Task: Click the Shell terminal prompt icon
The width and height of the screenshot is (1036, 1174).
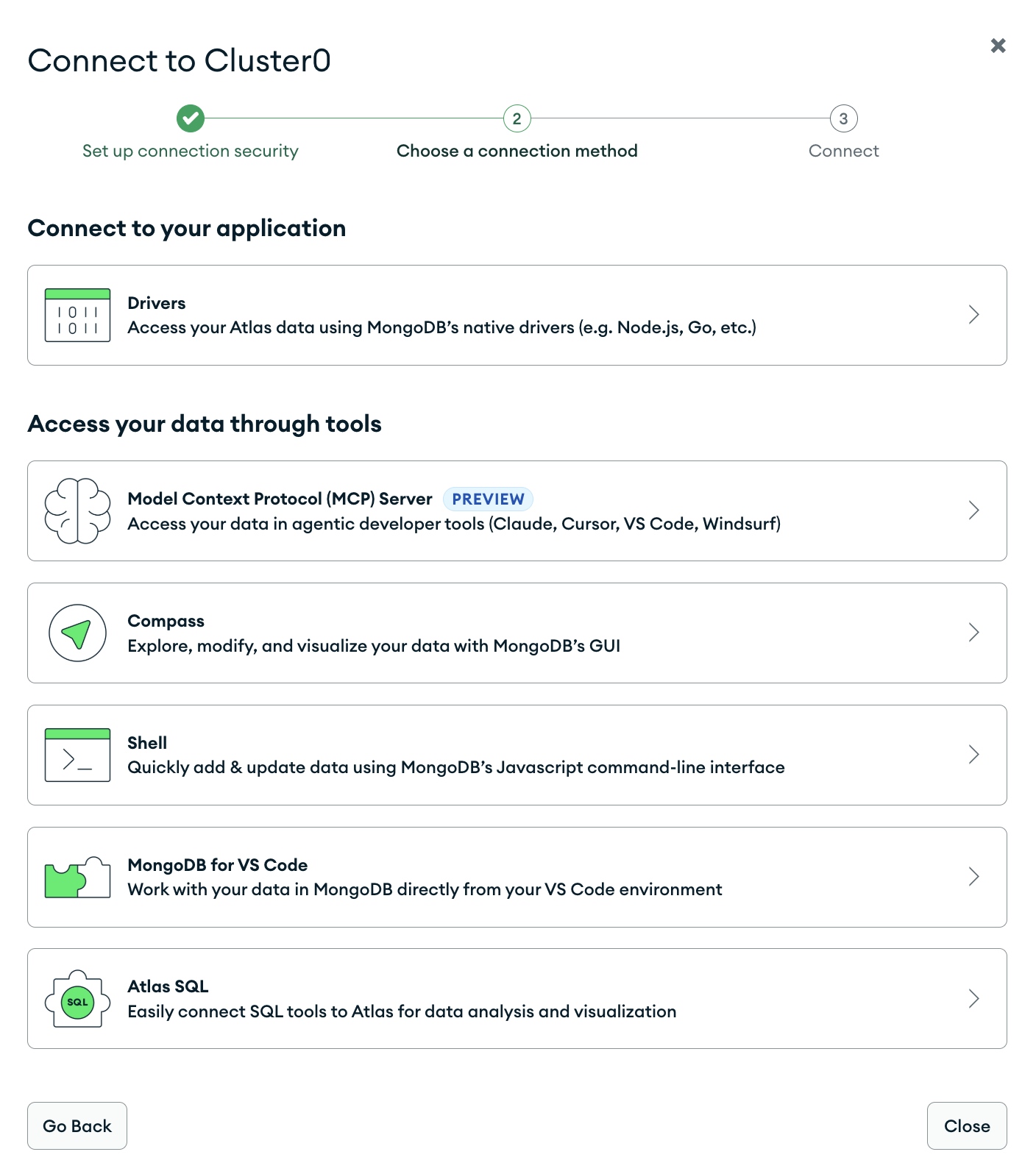Action: (77, 755)
